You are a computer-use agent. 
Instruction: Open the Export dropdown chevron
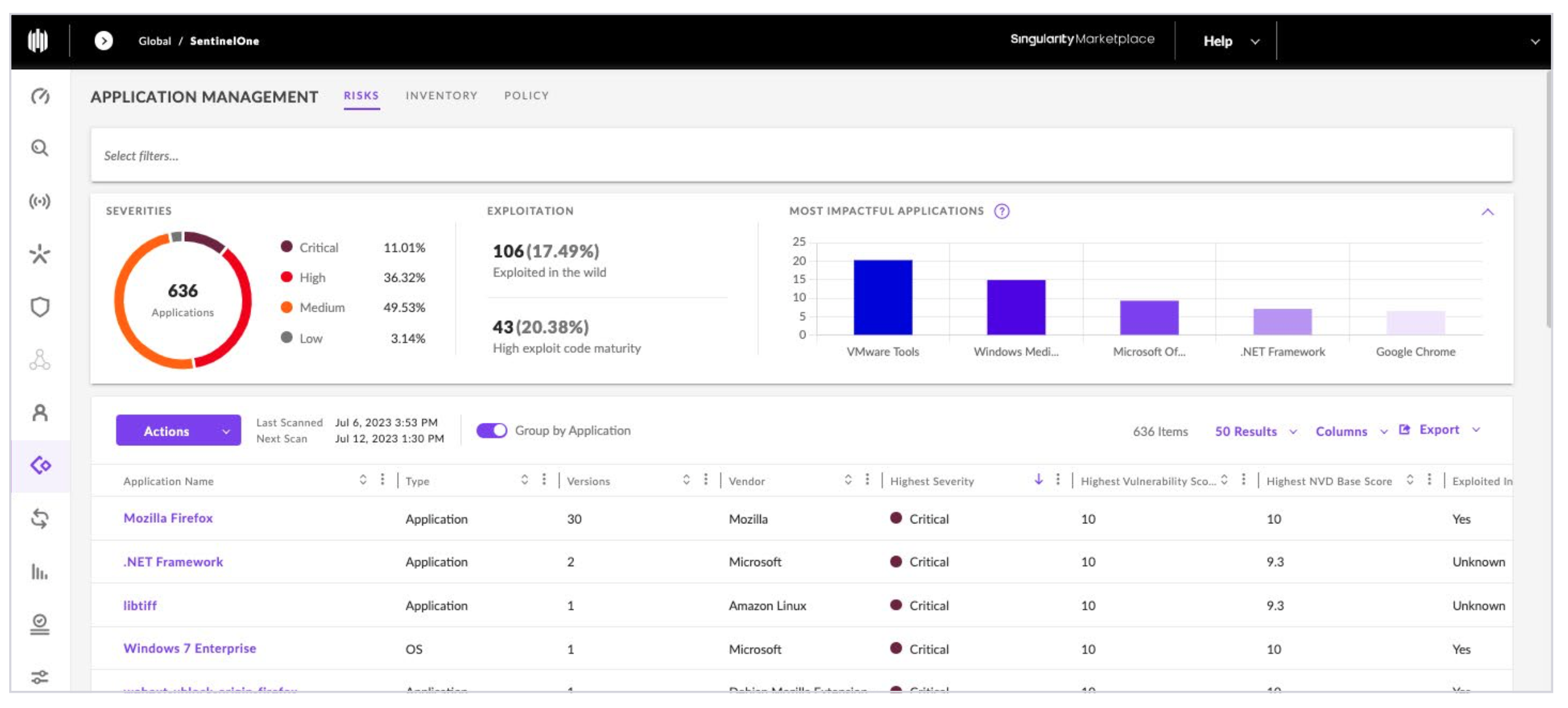tap(1476, 430)
